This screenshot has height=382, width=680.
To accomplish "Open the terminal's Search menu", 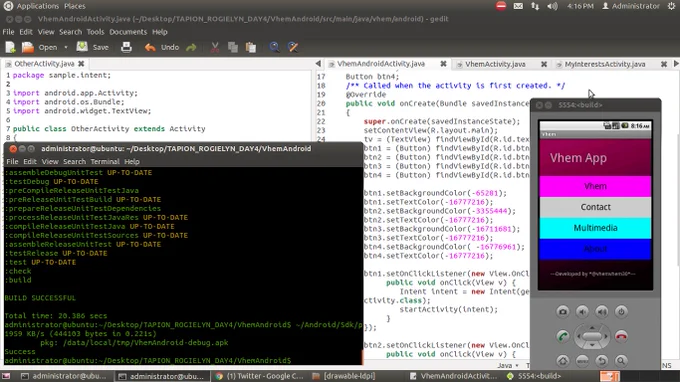I will coord(75,161).
